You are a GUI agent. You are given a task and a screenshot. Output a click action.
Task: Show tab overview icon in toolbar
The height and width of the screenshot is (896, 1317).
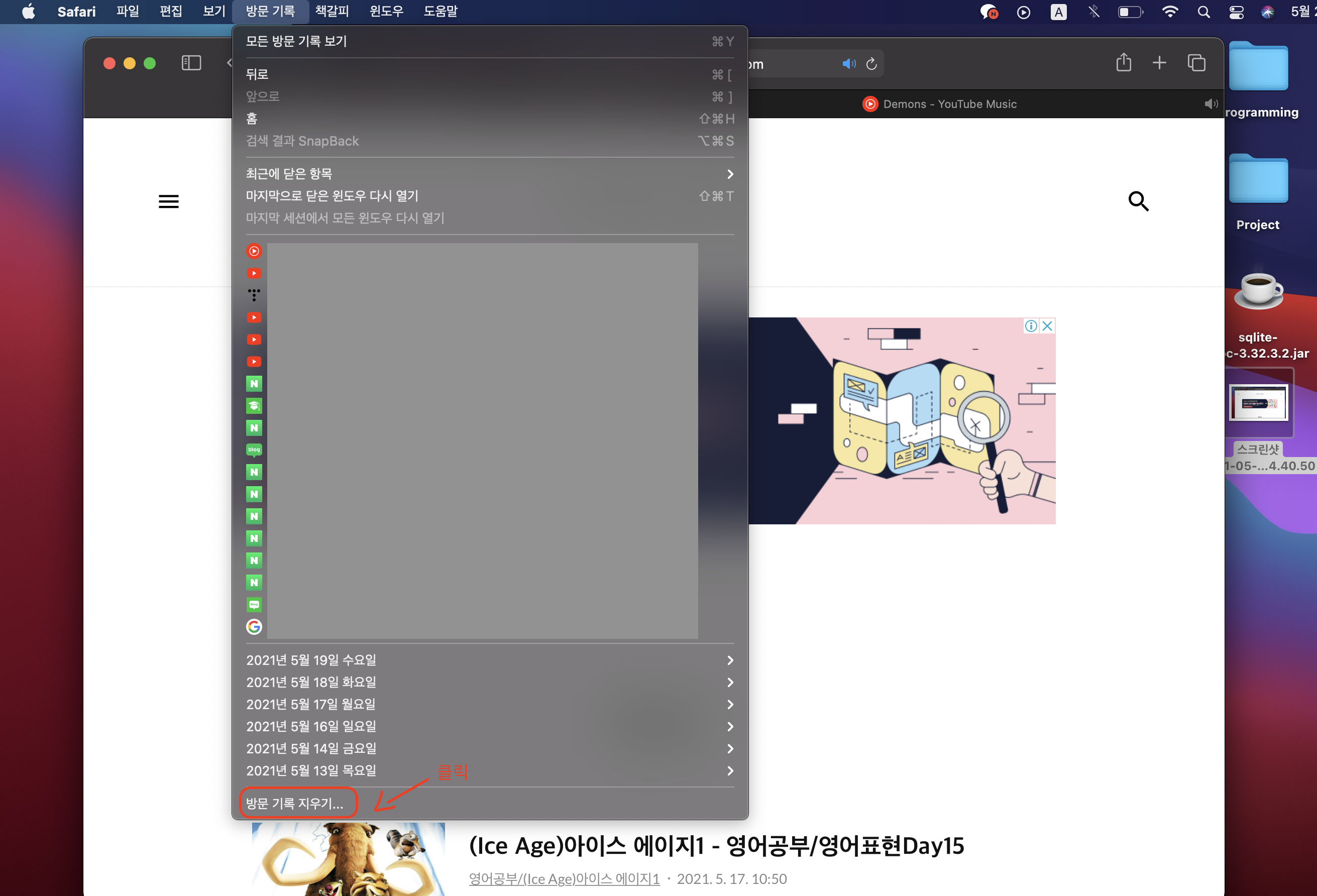1196,63
